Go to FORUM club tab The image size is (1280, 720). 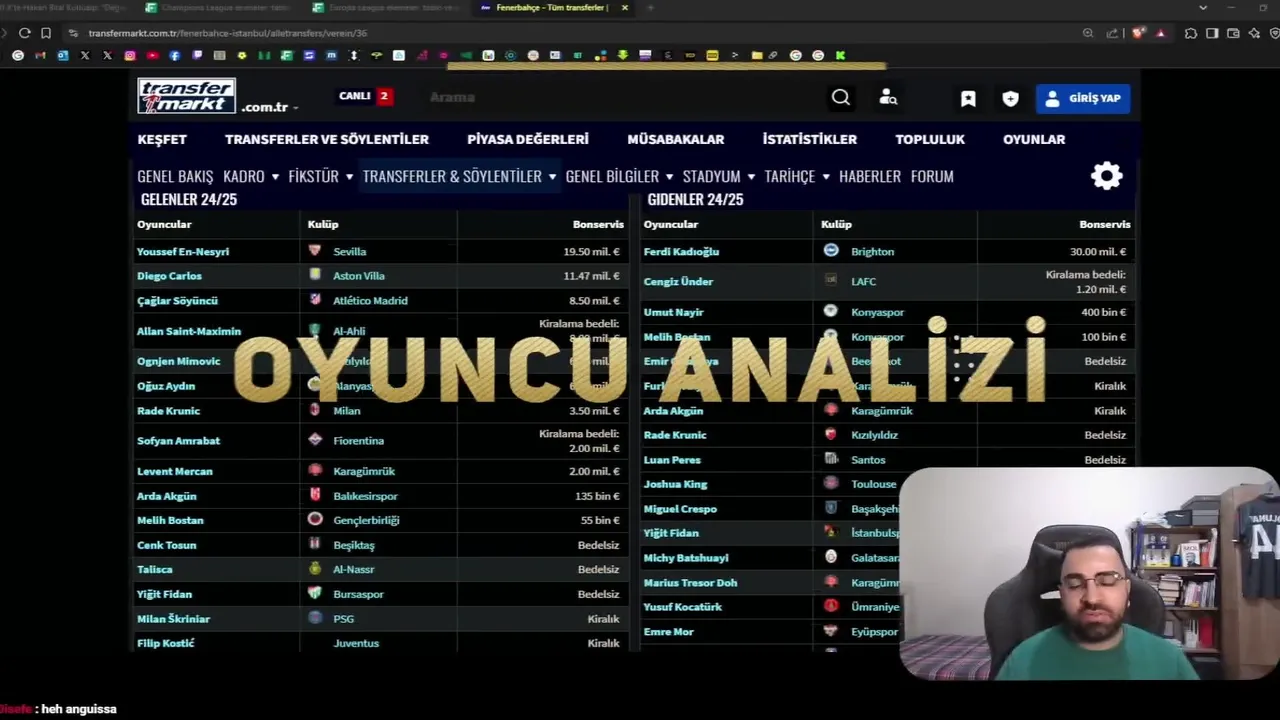point(932,176)
